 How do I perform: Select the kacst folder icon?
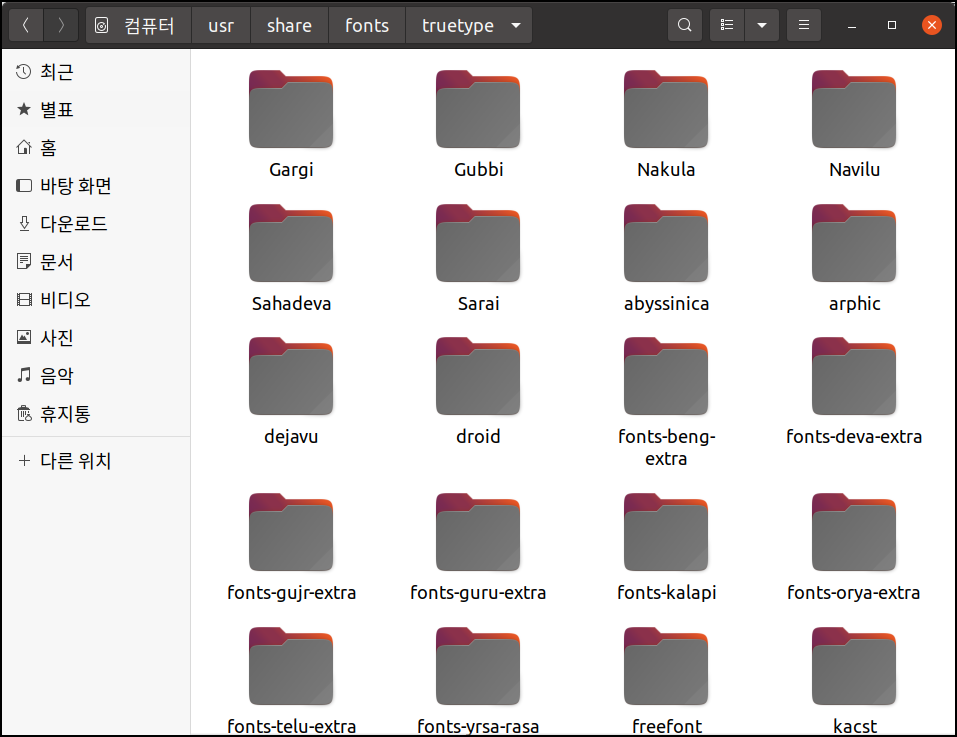point(854,666)
